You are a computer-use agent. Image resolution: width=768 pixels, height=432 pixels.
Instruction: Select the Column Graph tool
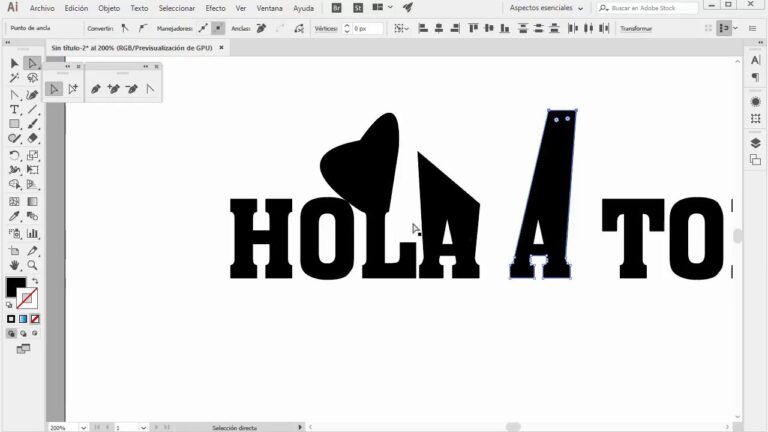point(32,234)
